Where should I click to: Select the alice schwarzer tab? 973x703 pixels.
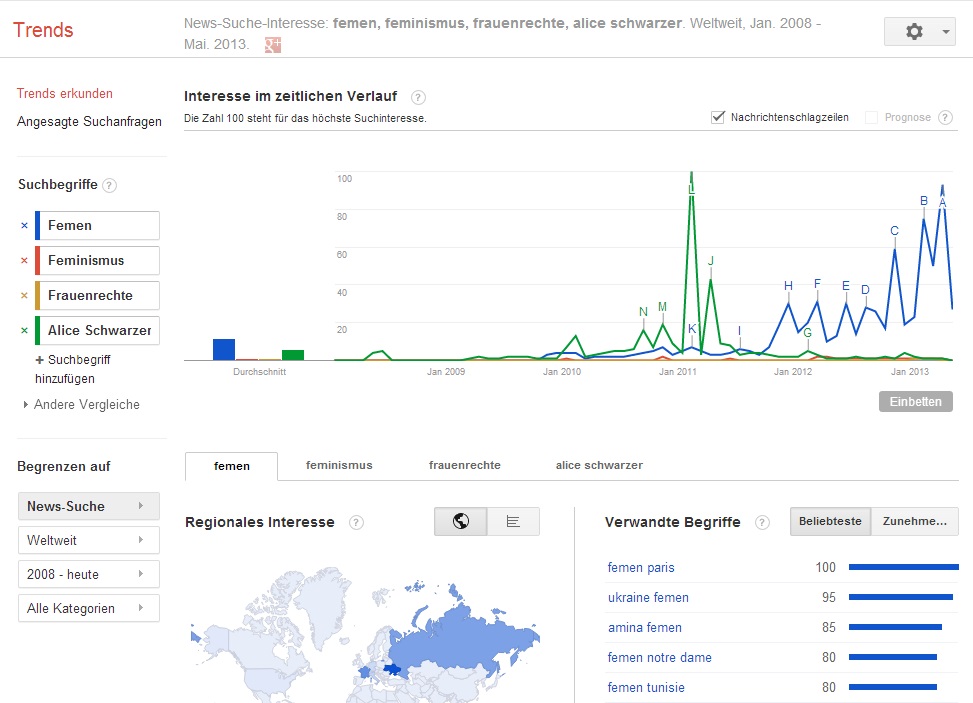coord(599,465)
